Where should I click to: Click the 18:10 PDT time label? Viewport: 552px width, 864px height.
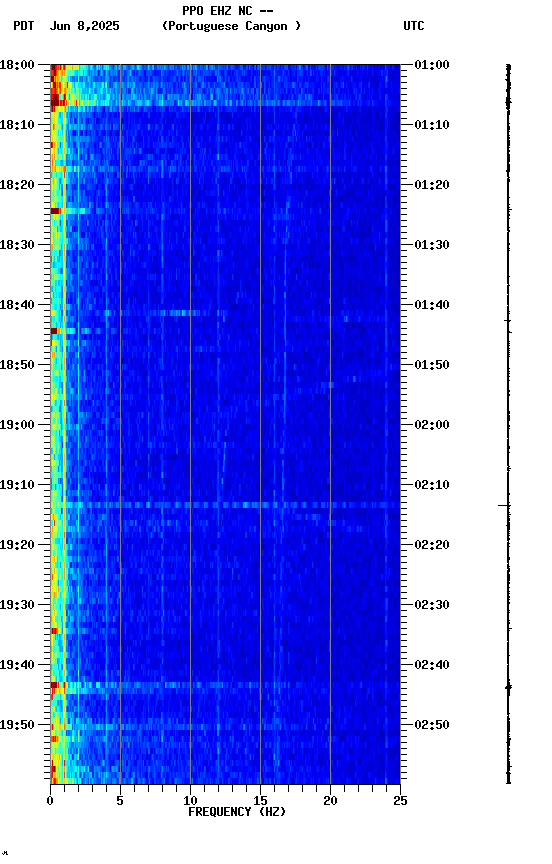(17, 125)
